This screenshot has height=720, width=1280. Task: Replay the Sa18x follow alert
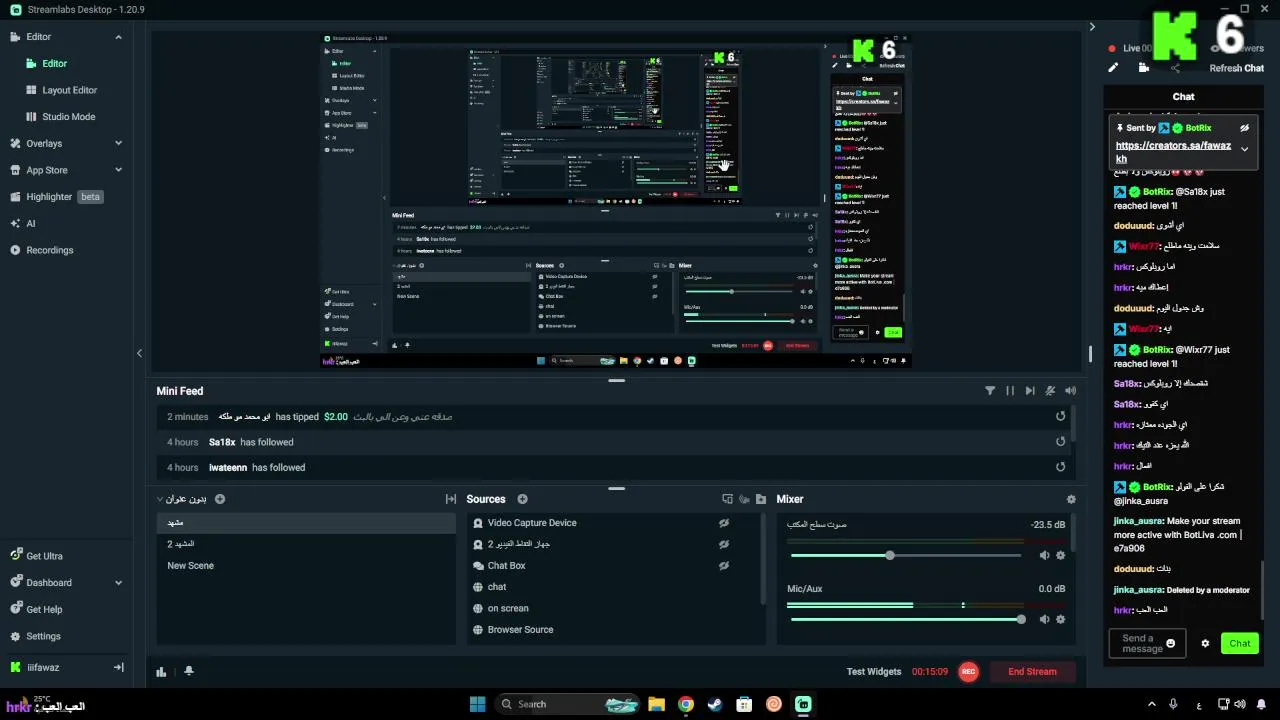[1060, 441]
